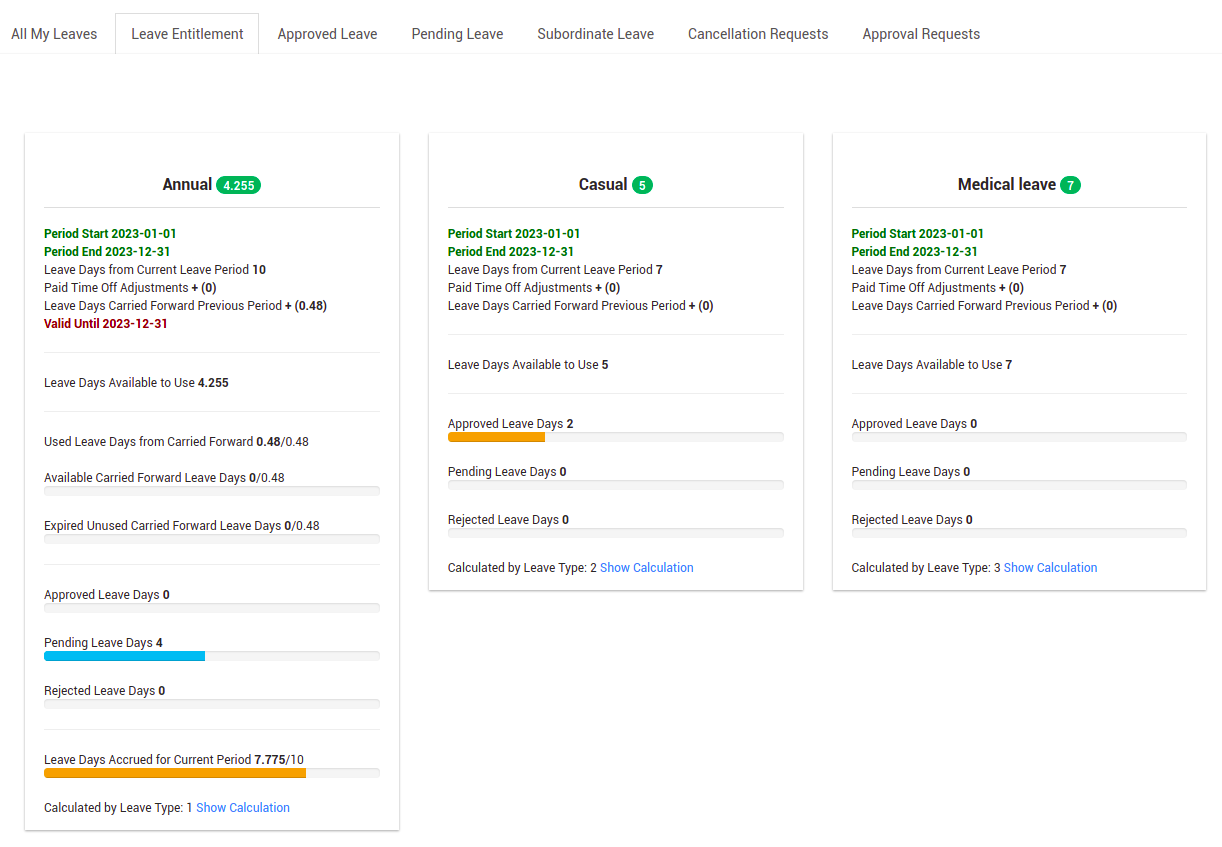The height and width of the screenshot is (847, 1222).
Task: Click Casual 'Rejected Leave Days 0' text
Action: (x=508, y=520)
